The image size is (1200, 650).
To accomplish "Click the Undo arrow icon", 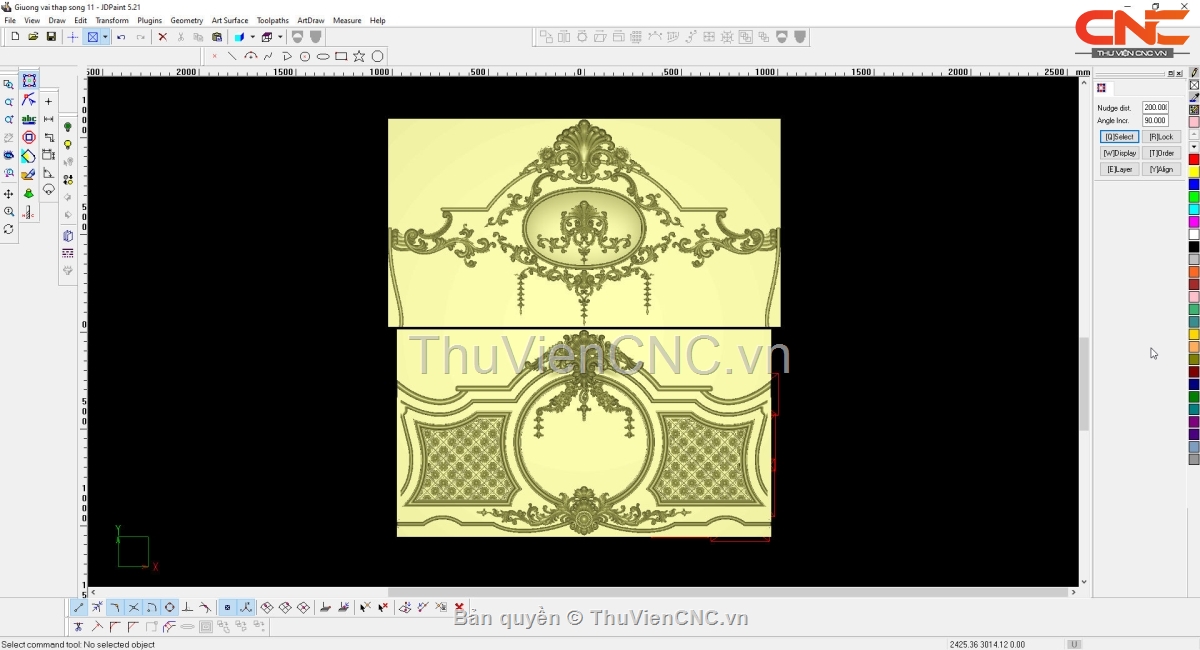I will pyautogui.click(x=121, y=37).
